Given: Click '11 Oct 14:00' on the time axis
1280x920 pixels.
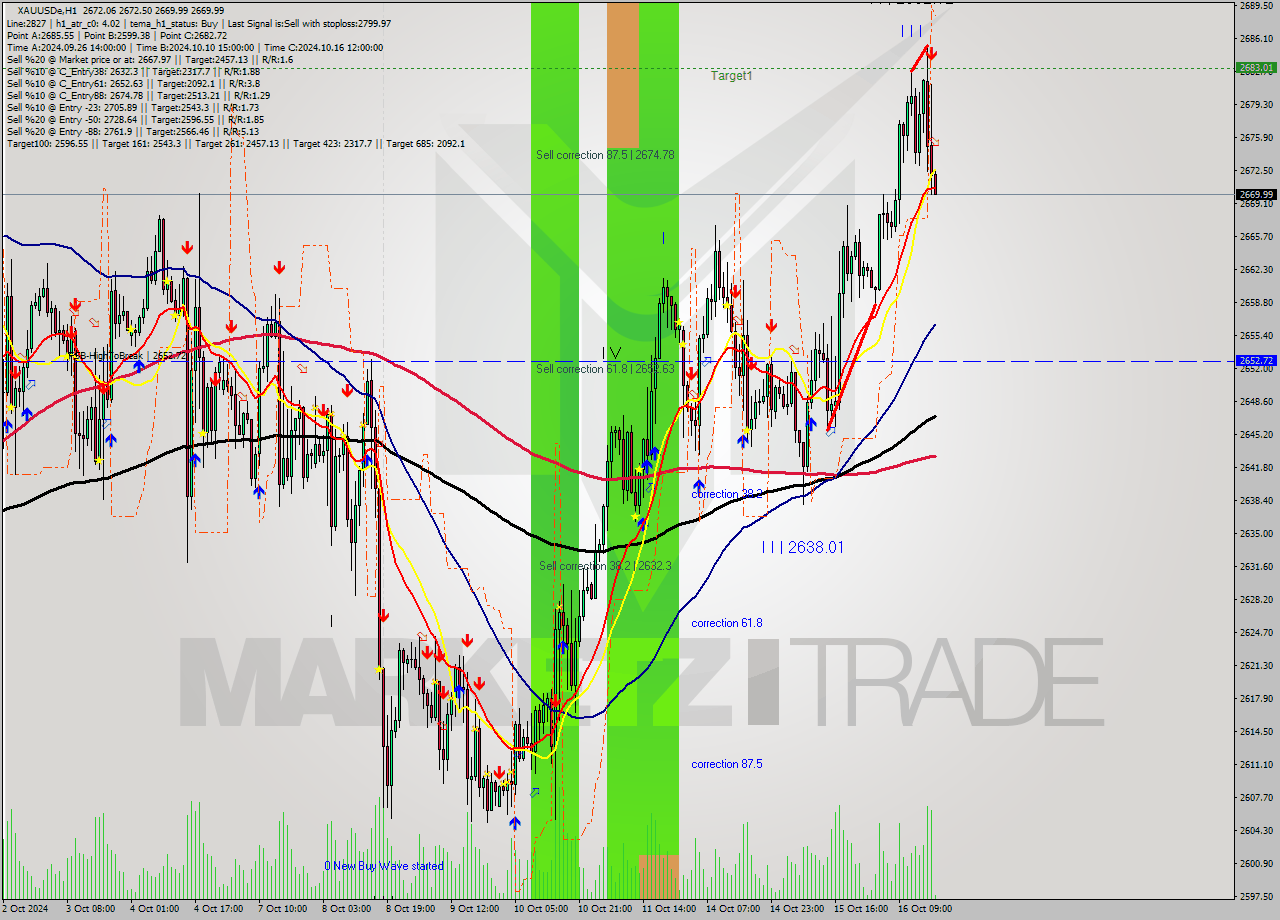Looking at the screenshot, I should pos(669,909).
